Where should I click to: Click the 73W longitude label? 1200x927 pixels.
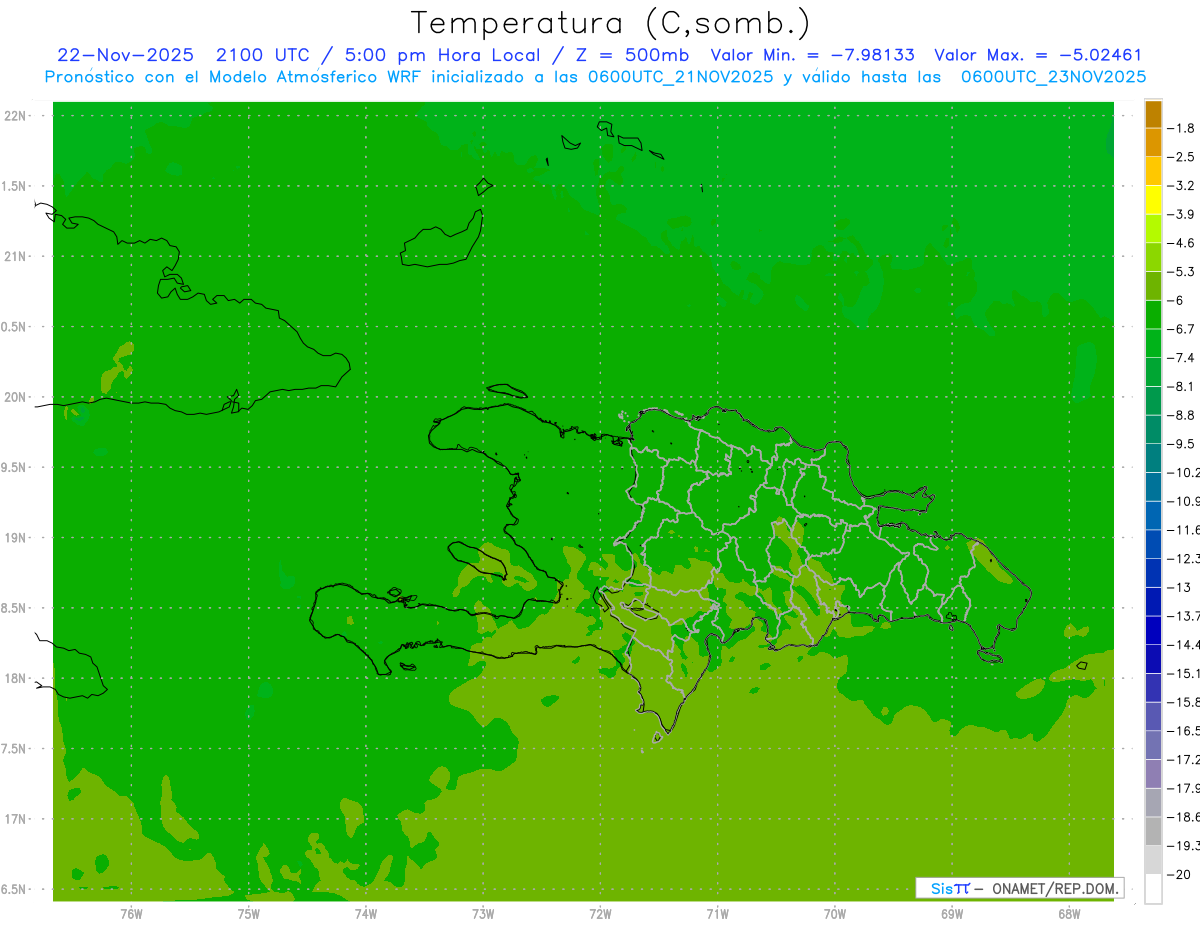483,913
